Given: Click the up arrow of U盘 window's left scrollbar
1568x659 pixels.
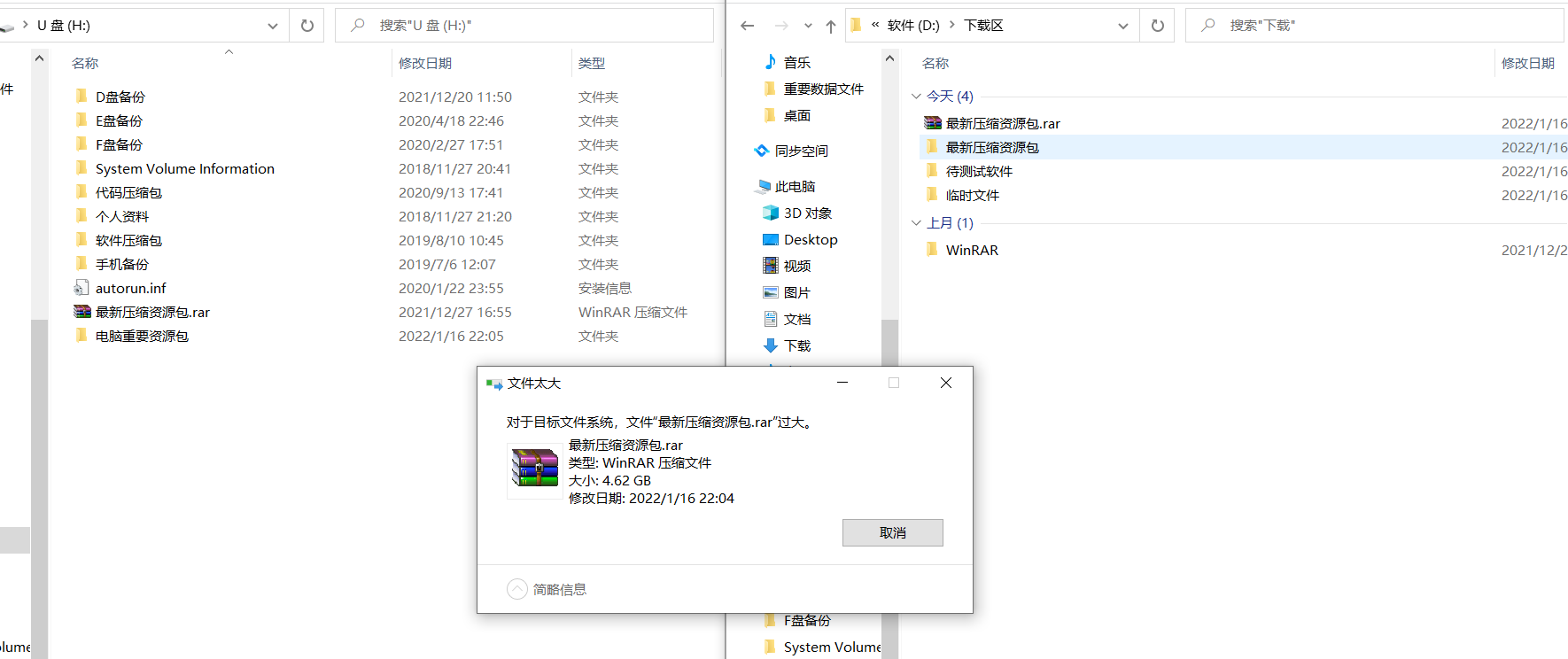Looking at the screenshot, I should point(39,58).
